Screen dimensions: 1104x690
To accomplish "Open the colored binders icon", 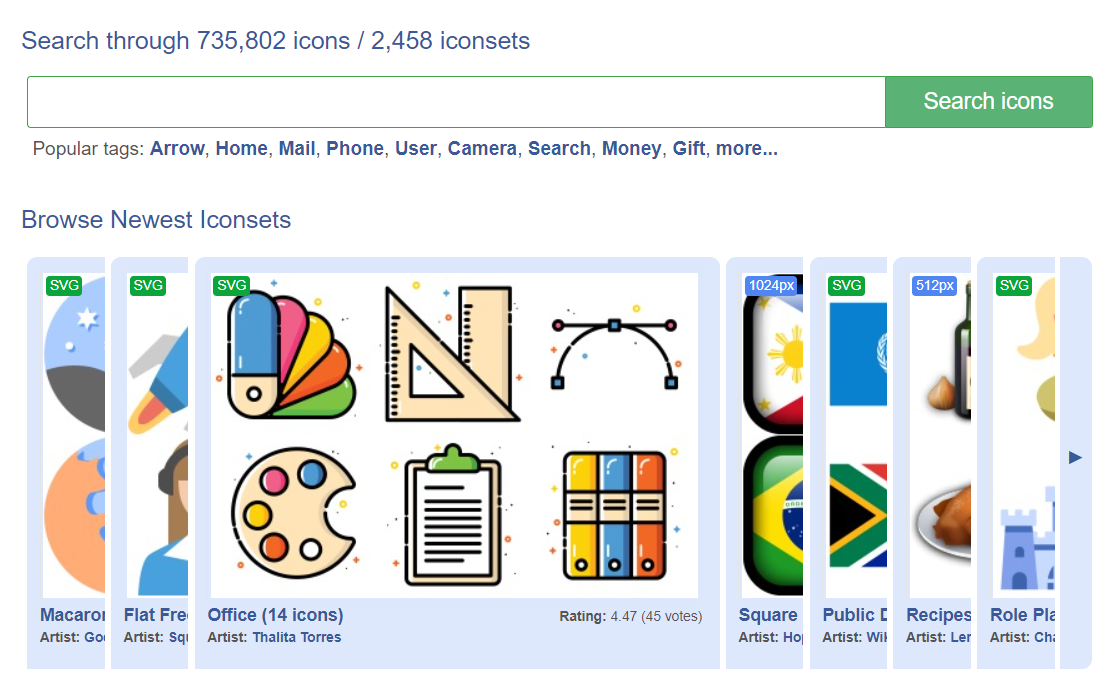I will (x=613, y=515).
